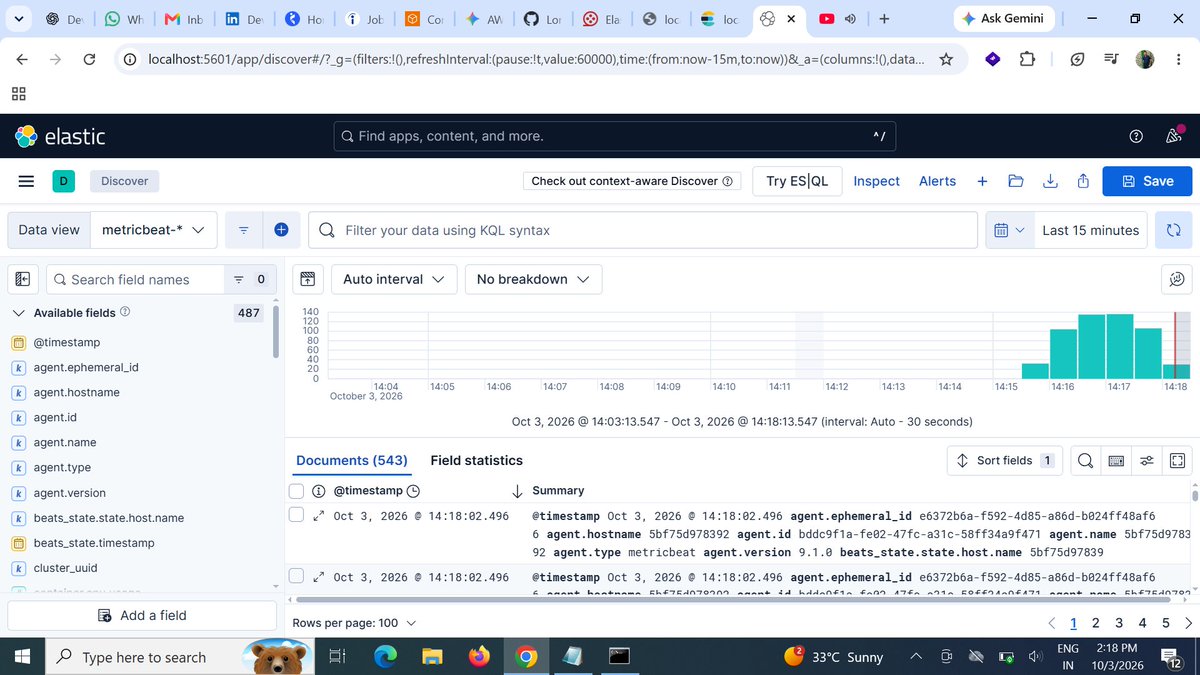1200x675 pixels.
Task: Switch to the YouTube browser tab
Action: 829,19
